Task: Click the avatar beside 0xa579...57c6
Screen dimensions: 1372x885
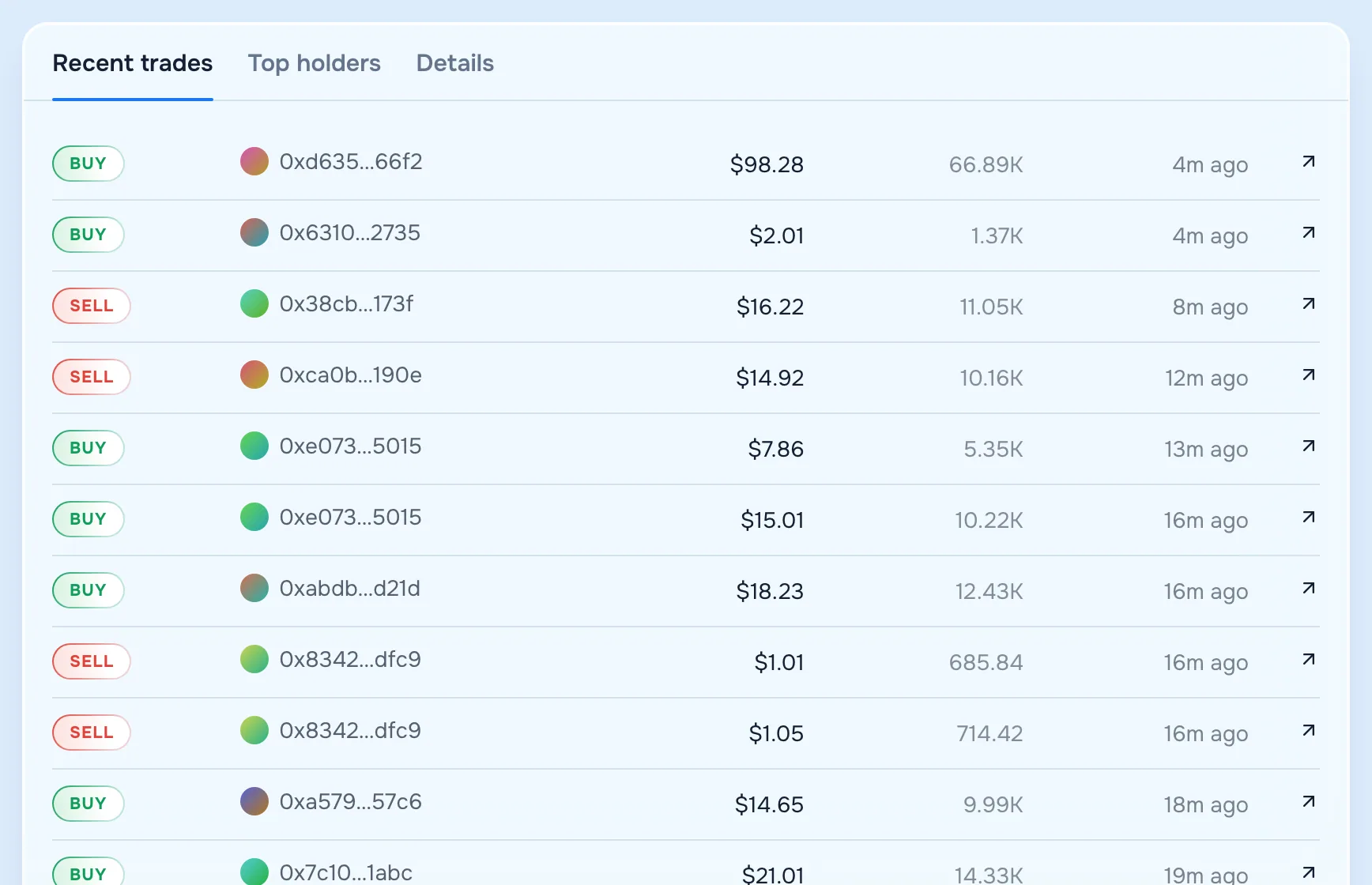Action: point(254,801)
